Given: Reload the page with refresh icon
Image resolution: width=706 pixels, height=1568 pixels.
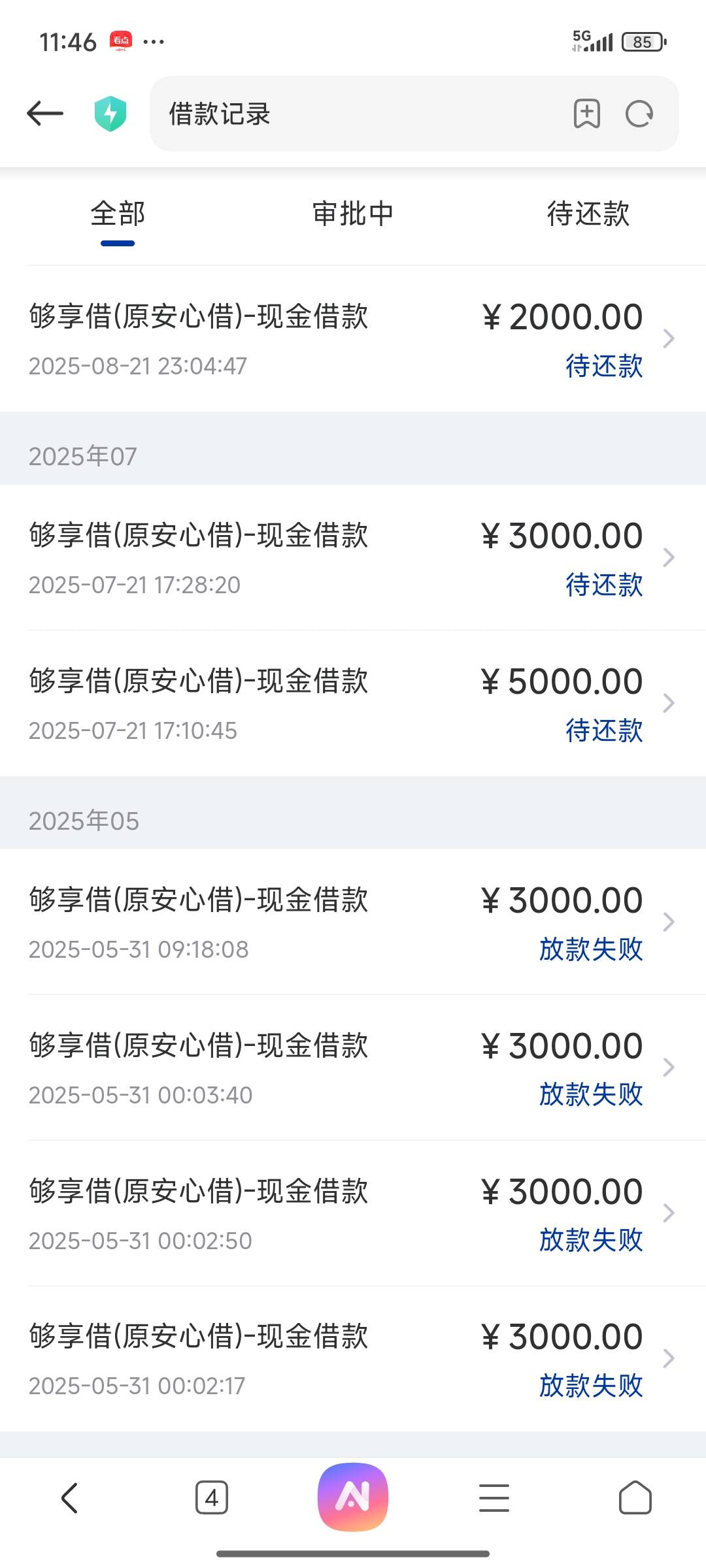Looking at the screenshot, I should (x=639, y=114).
